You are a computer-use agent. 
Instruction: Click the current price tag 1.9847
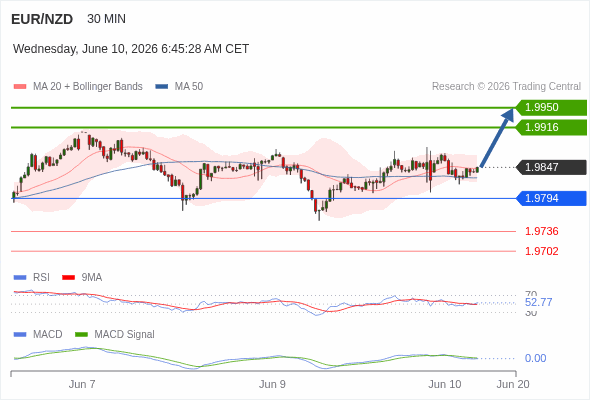(551, 167)
